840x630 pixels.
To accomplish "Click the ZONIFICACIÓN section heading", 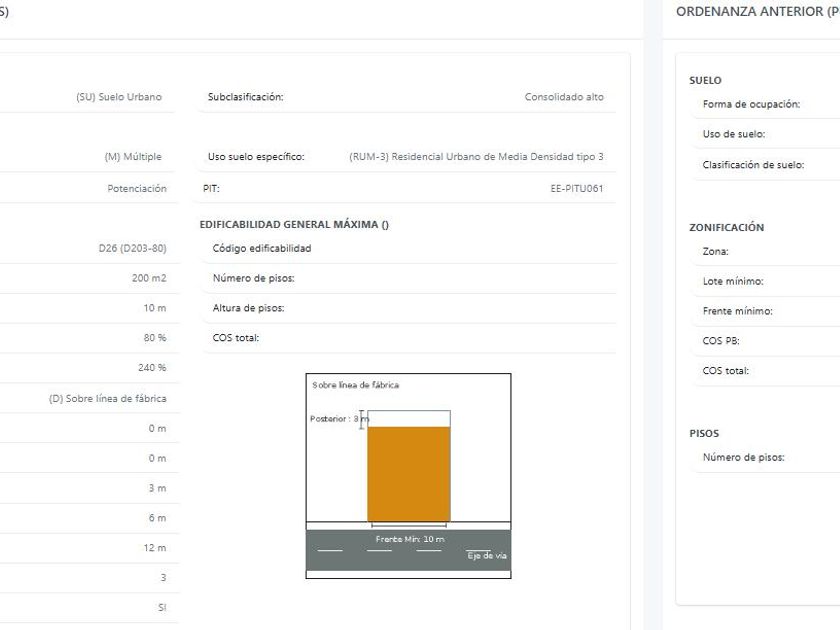I will pos(726,227).
